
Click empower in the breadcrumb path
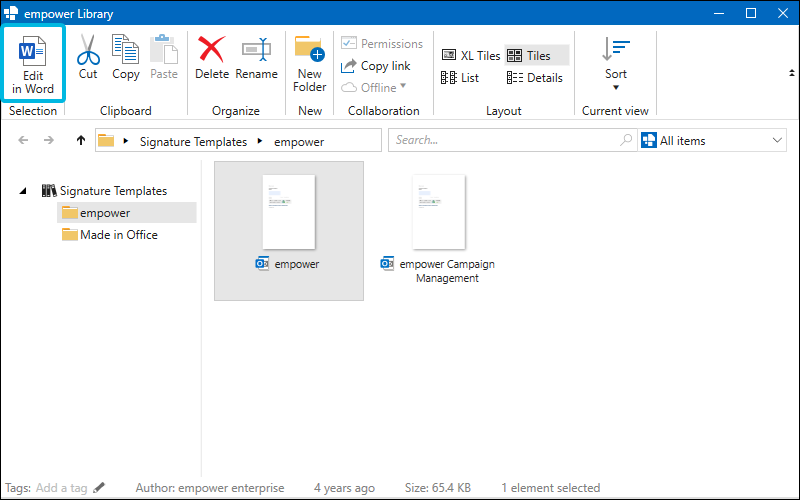pyautogui.click(x=299, y=142)
